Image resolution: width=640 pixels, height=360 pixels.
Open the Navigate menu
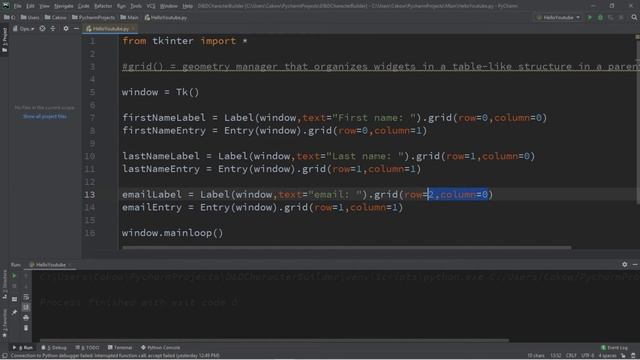(63, 6)
